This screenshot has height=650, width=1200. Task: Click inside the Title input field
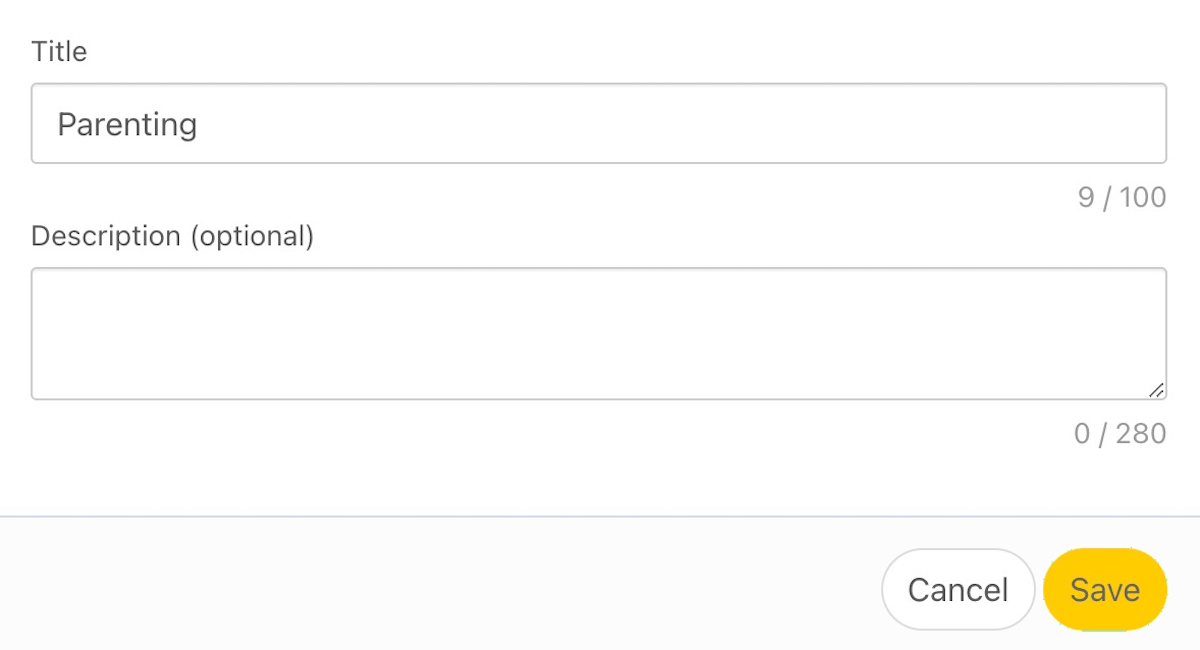600,123
